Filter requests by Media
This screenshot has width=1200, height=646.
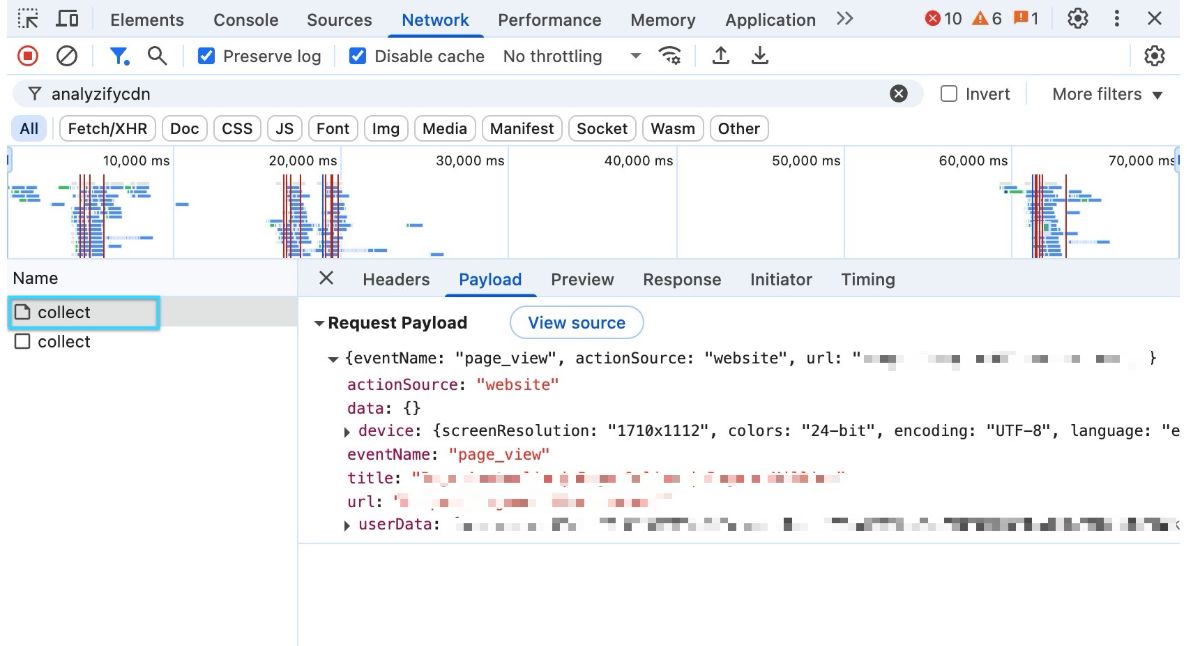coord(444,128)
